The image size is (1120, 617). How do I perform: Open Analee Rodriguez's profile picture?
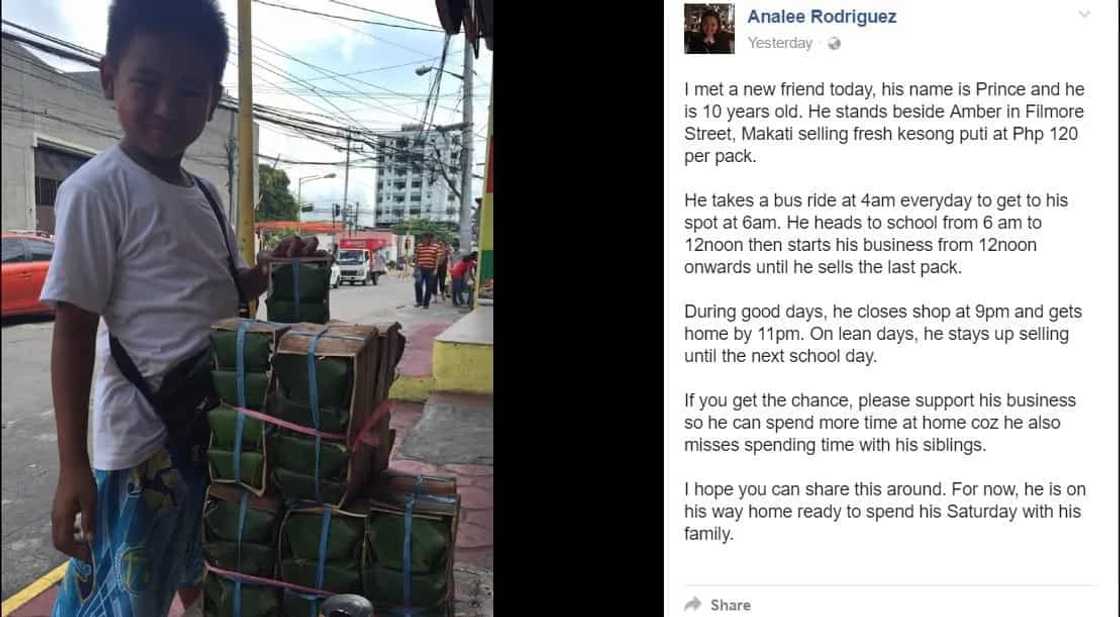(709, 28)
